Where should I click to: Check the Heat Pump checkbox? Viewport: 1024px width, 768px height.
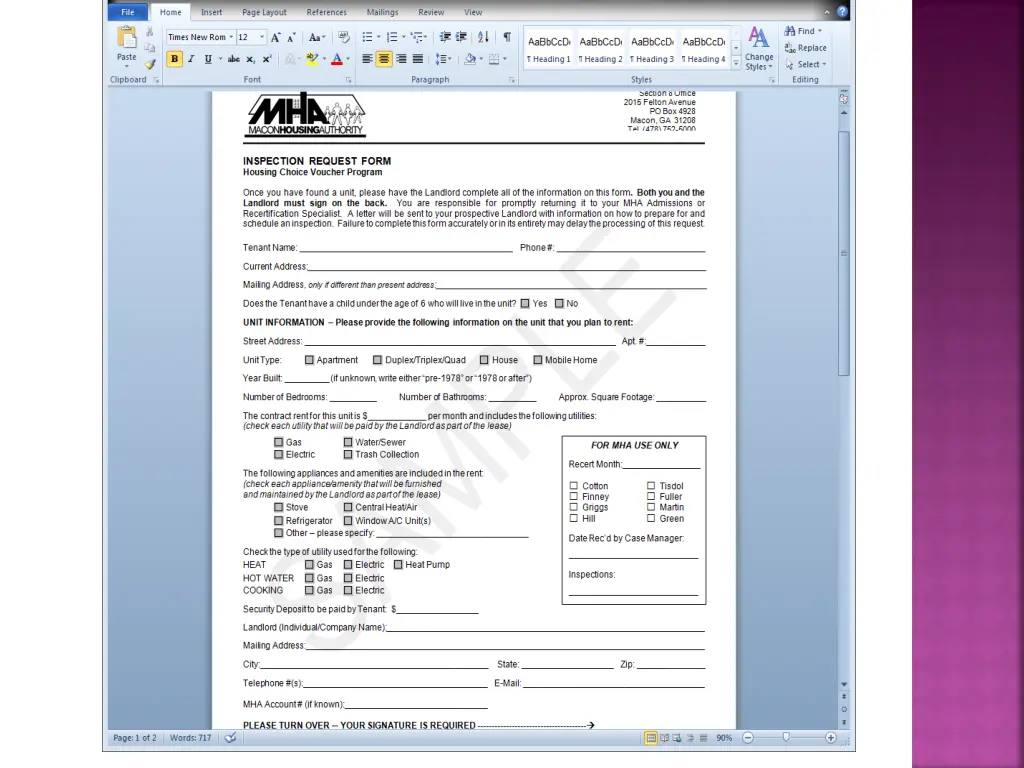[x=398, y=564]
